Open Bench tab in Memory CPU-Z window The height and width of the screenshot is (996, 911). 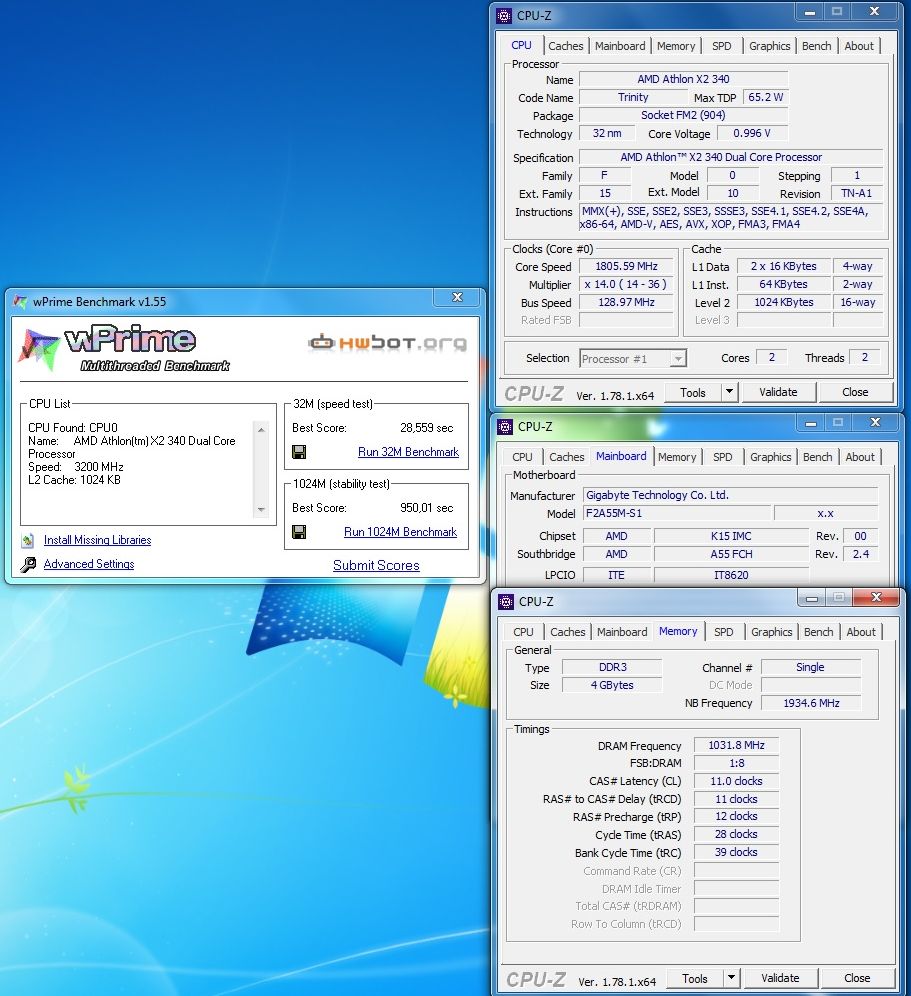(818, 632)
